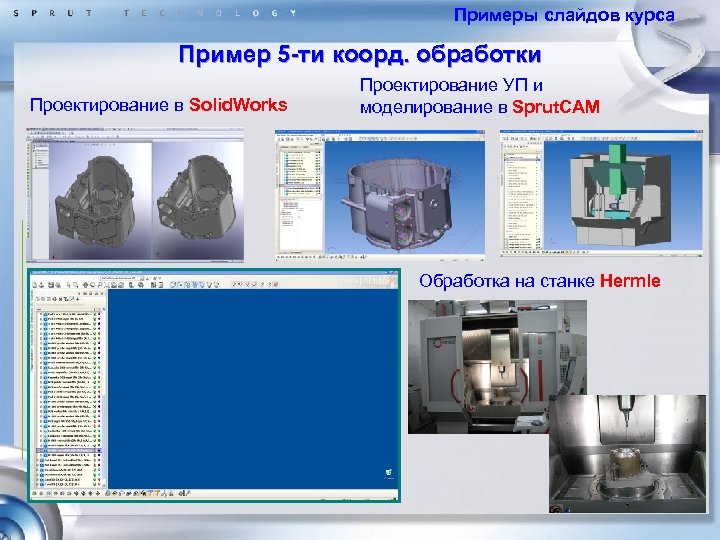Click the blank-page New icon in the large SprutCAM toolbar
720x540 pixels.
tap(34, 285)
